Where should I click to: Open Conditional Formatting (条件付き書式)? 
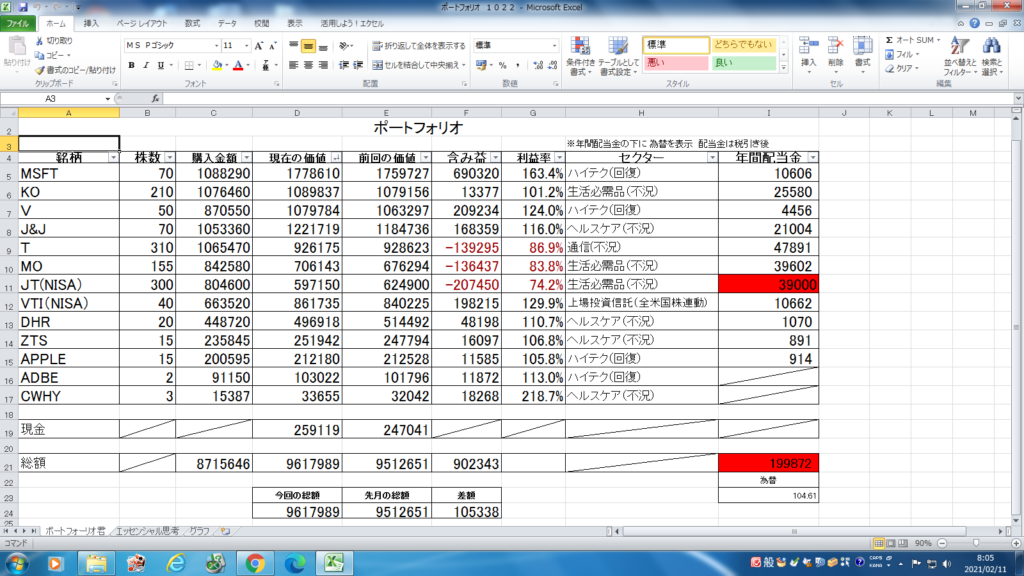580,56
